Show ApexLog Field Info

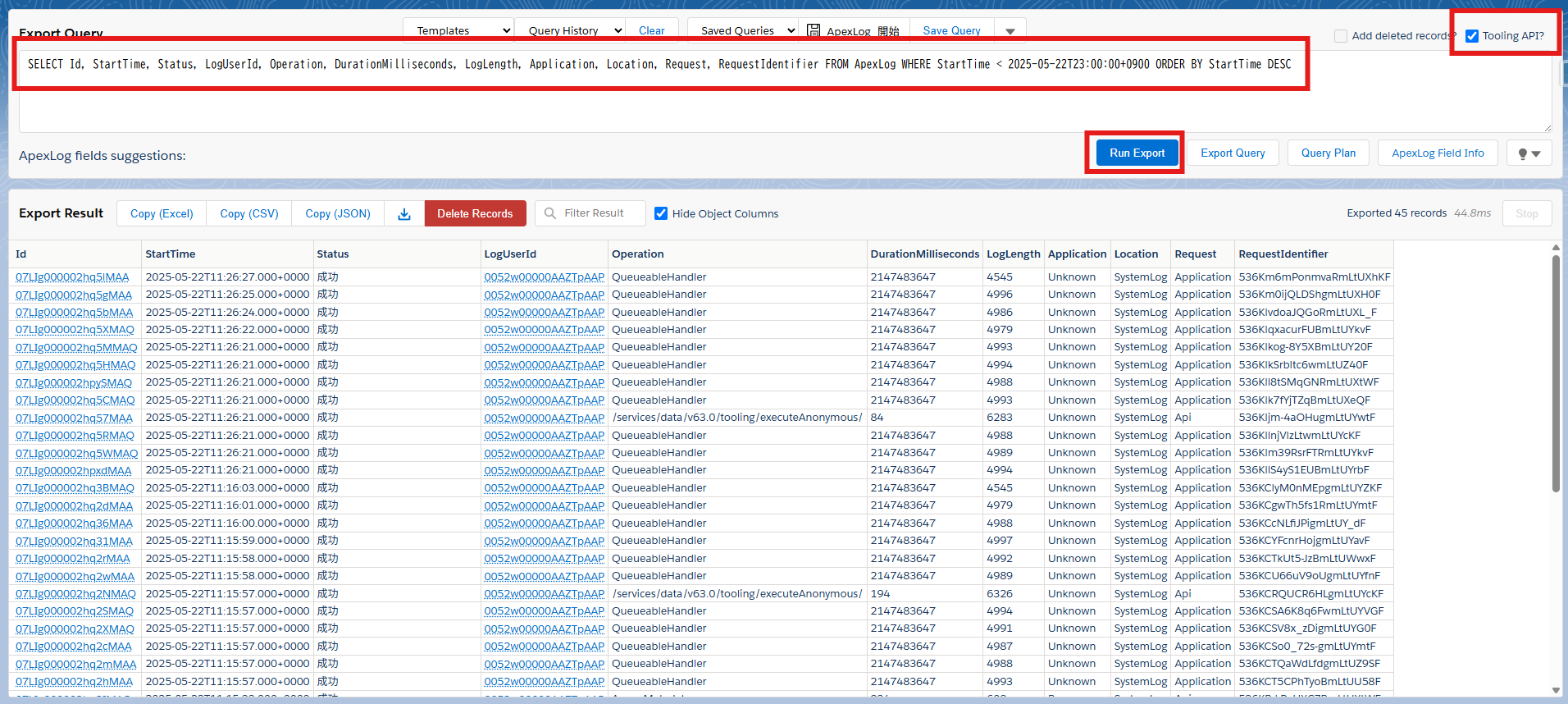pos(1438,153)
